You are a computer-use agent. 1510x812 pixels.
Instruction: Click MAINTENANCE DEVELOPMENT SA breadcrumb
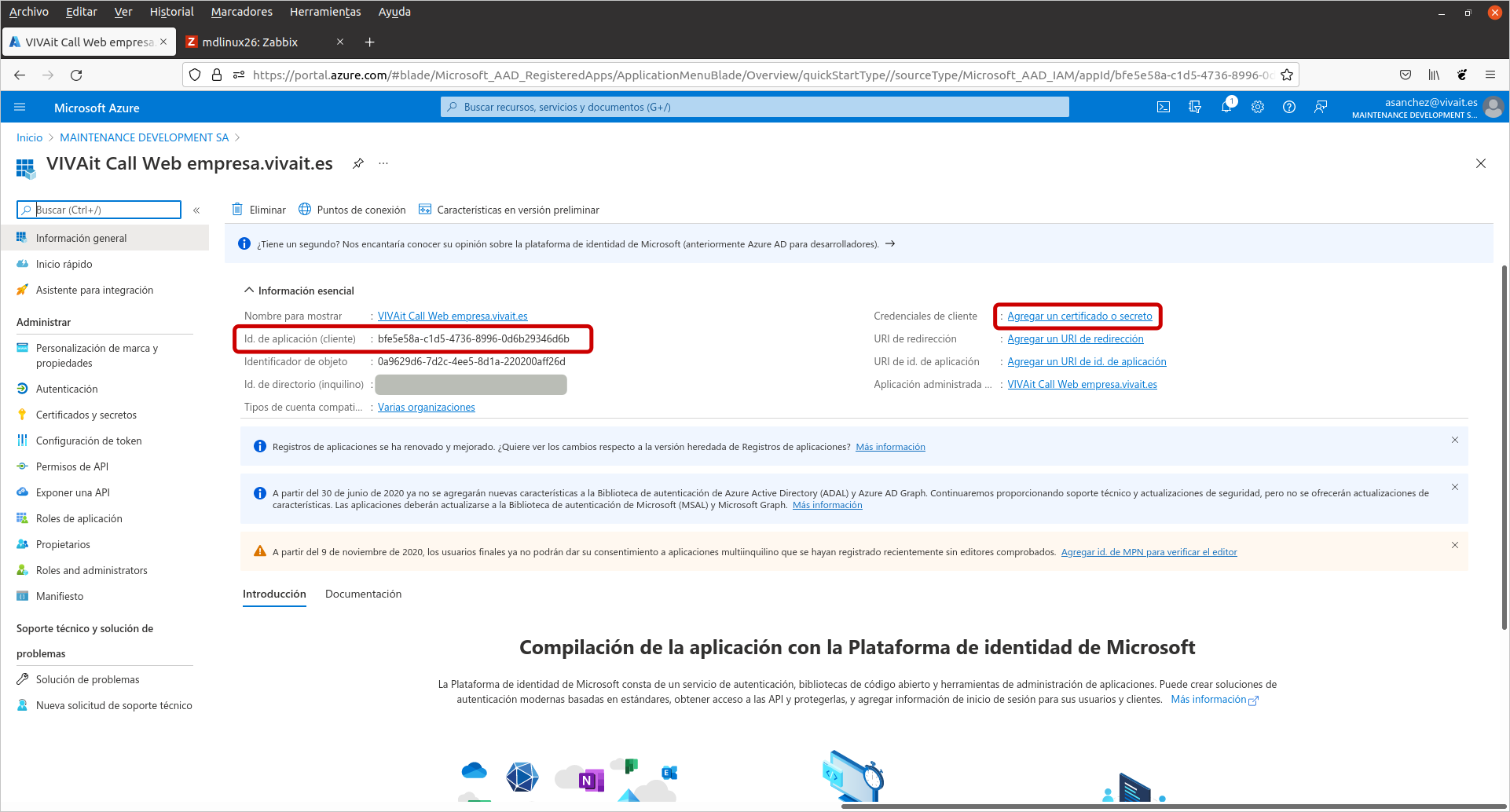point(144,137)
